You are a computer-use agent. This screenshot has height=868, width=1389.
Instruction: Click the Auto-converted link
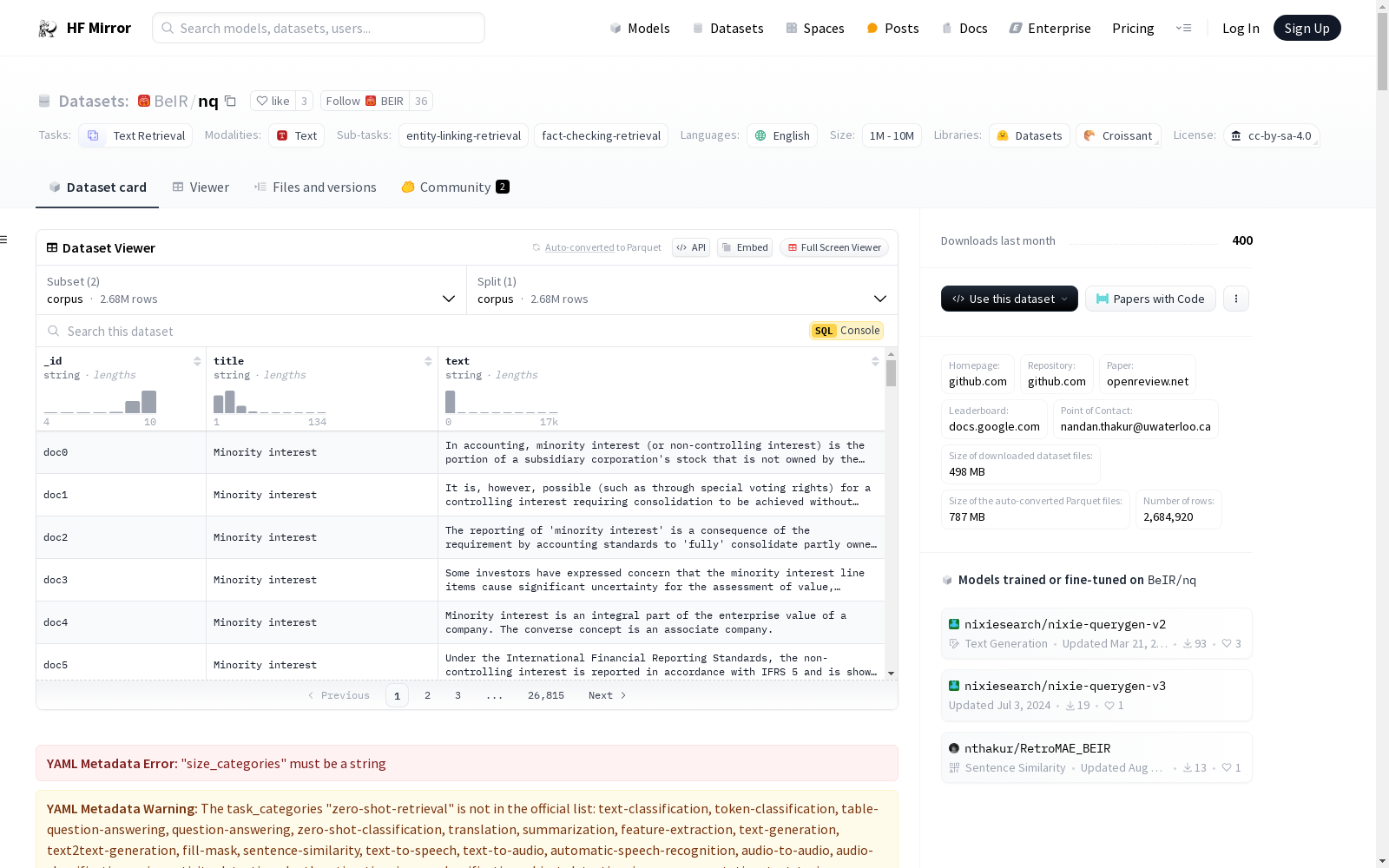(579, 247)
